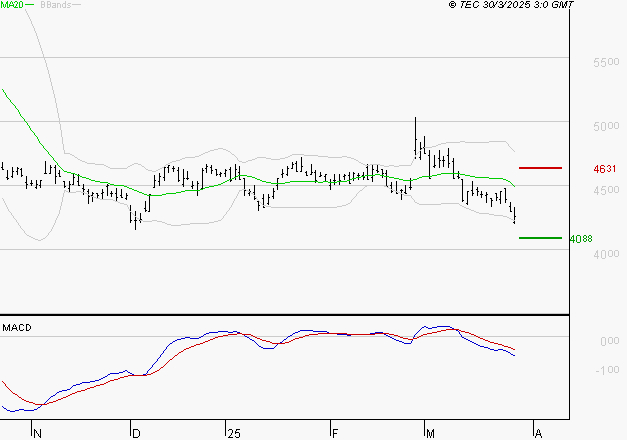Click the tall price spike bar near 5000
627x440 pixels.
tap(415, 138)
